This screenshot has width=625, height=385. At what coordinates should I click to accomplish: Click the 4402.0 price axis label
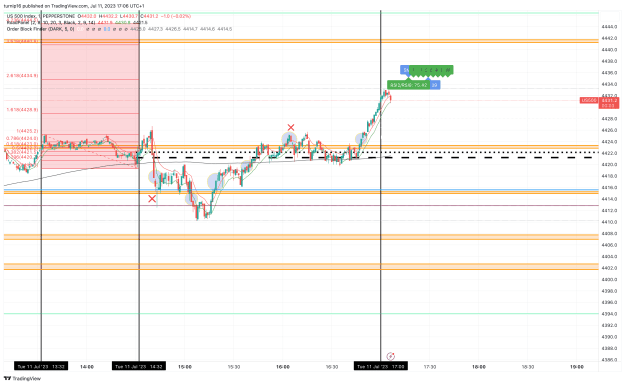pyautogui.click(x=609, y=268)
